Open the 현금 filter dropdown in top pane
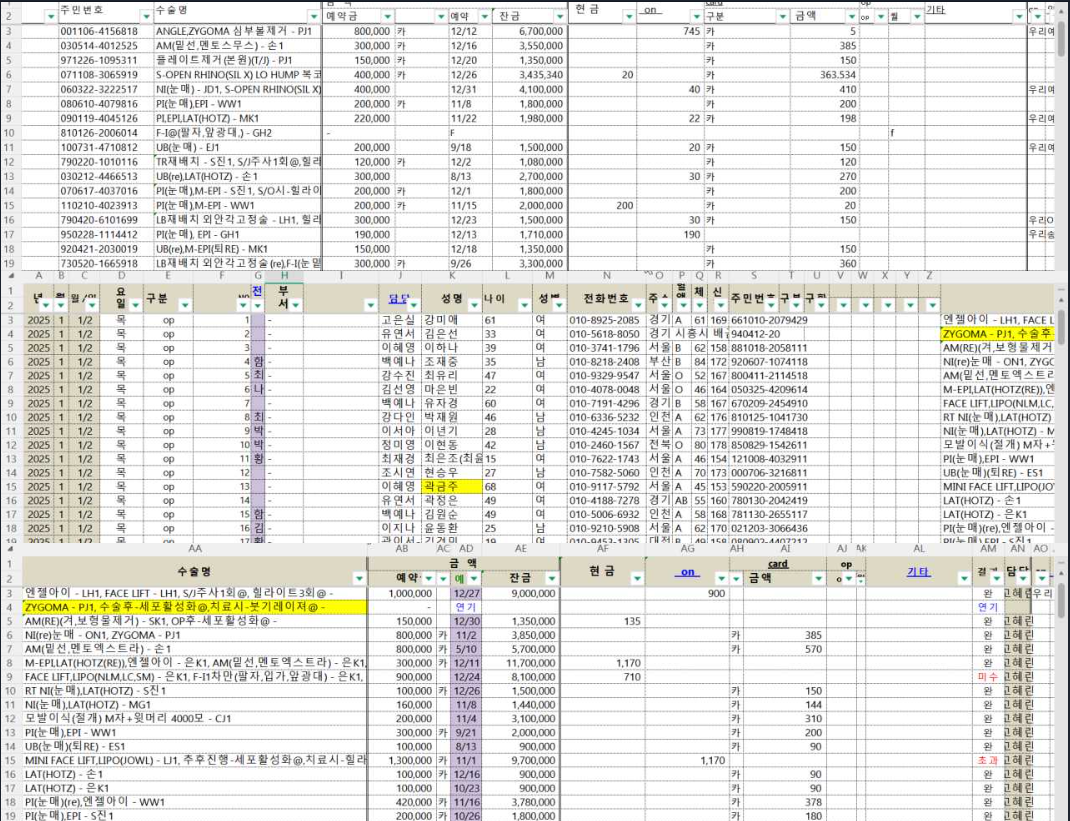1070x821 pixels. click(628, 16)
